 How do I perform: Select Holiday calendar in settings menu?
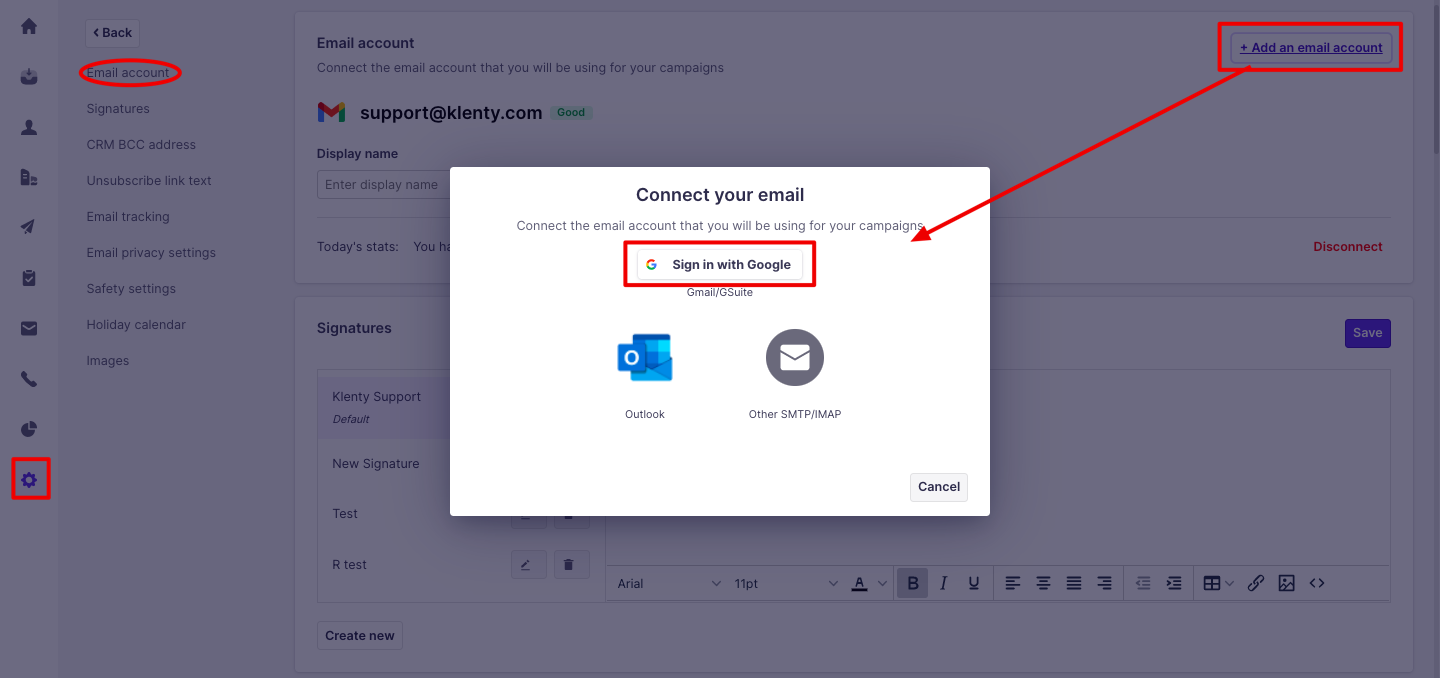136,325
